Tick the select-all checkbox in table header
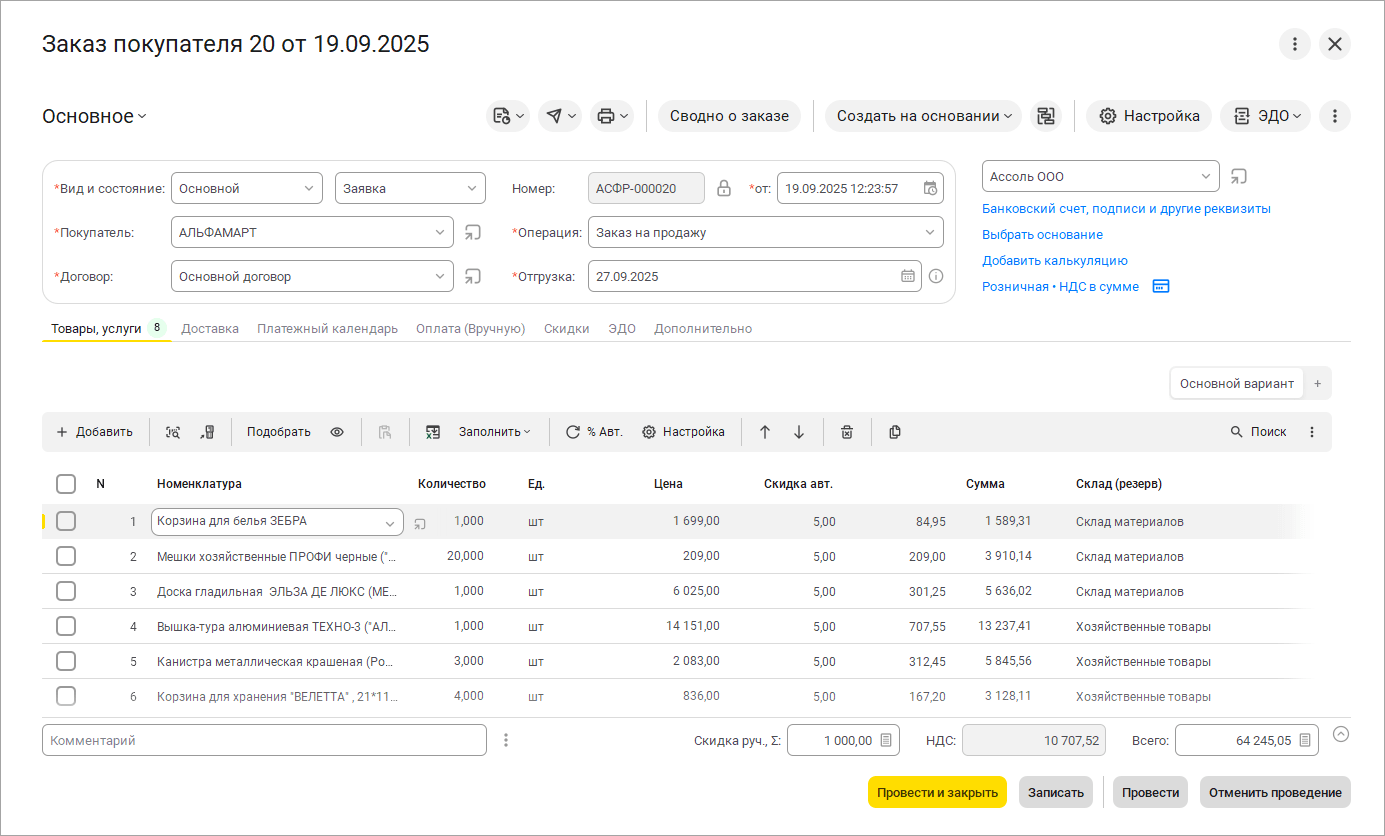This screenshot has height=836, width=1385. [x=66, y=484]
